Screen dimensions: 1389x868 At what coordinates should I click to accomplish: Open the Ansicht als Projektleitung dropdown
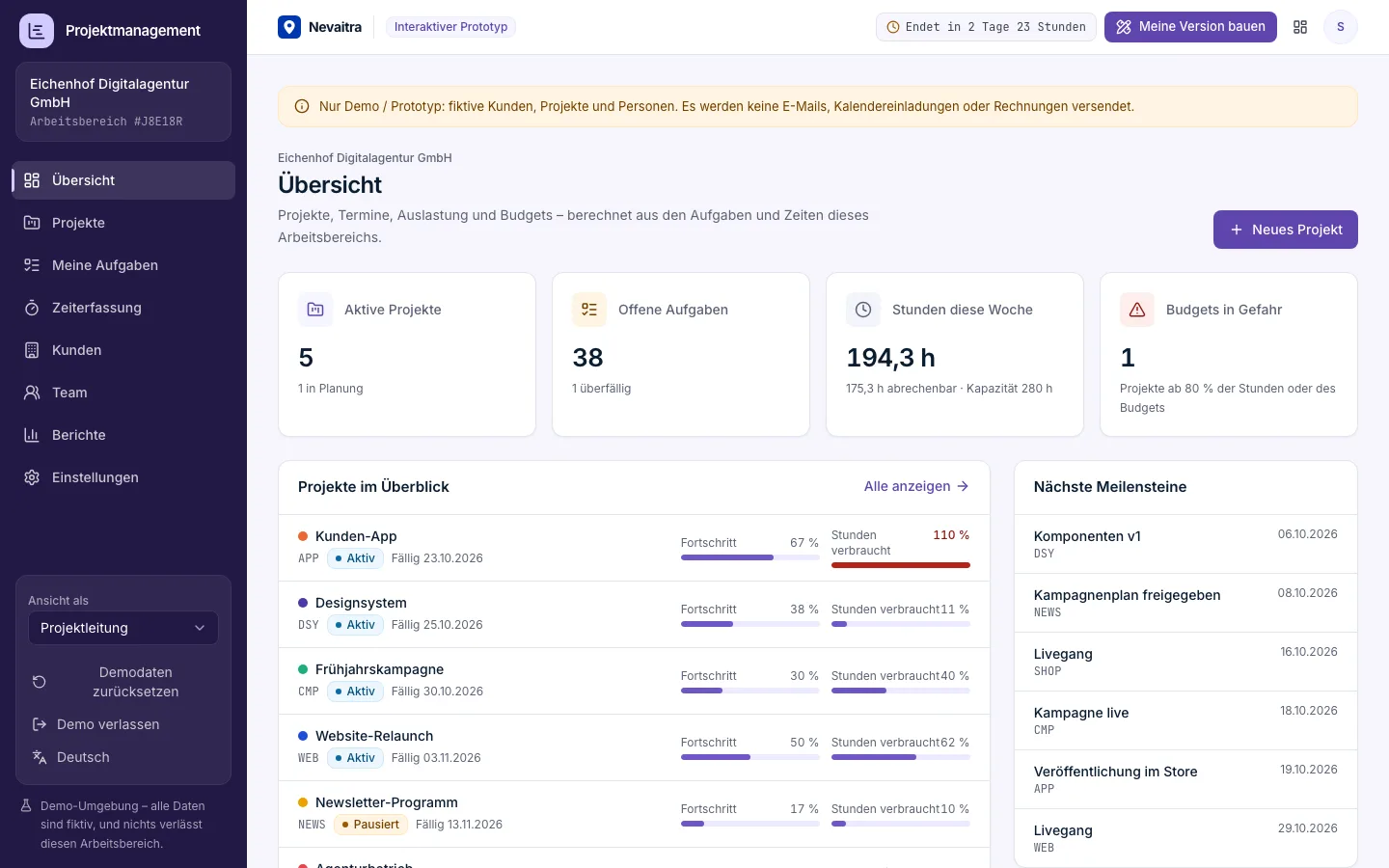(123, 628)
